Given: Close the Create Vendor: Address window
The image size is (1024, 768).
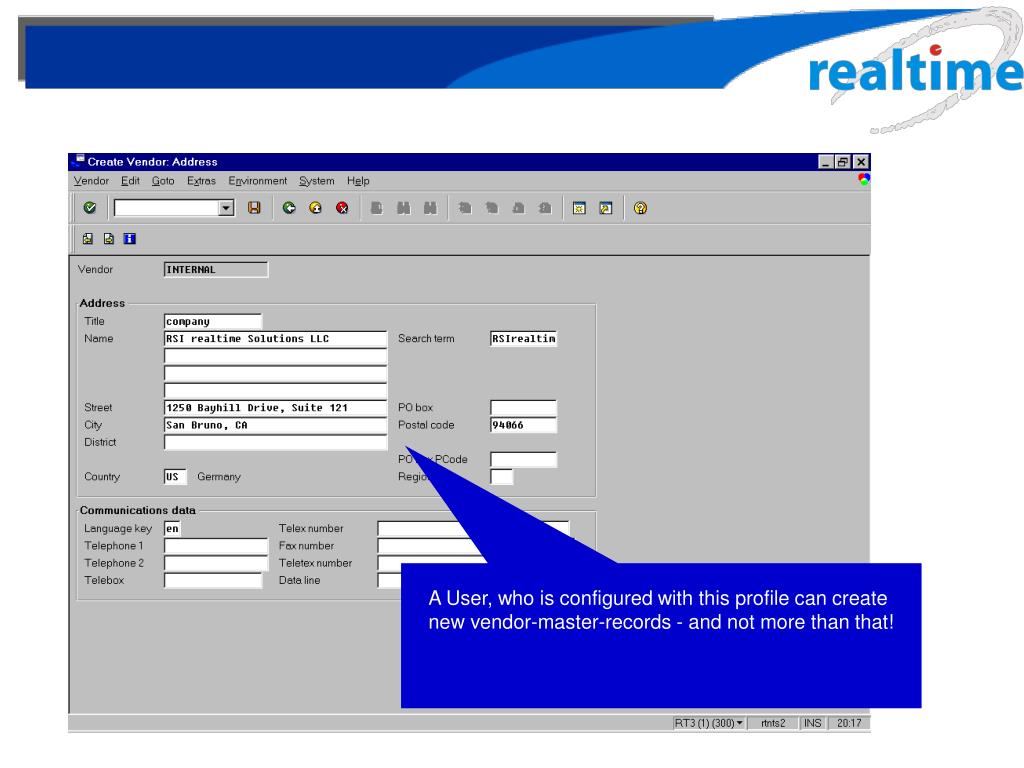Looking at the screenshot, I should point(861,162).
